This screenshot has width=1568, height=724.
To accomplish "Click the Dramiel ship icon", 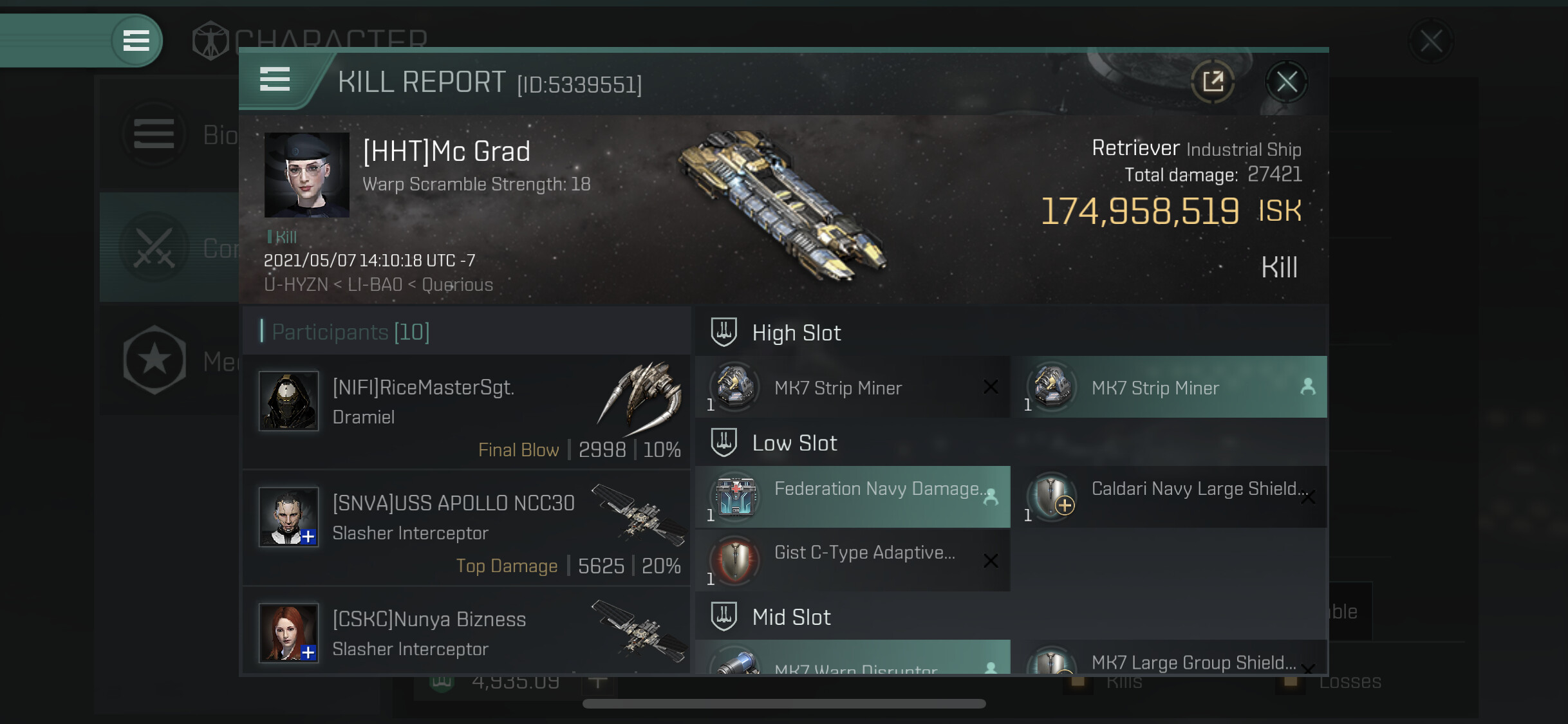I will pyautogui.click(x=641, y=399).
